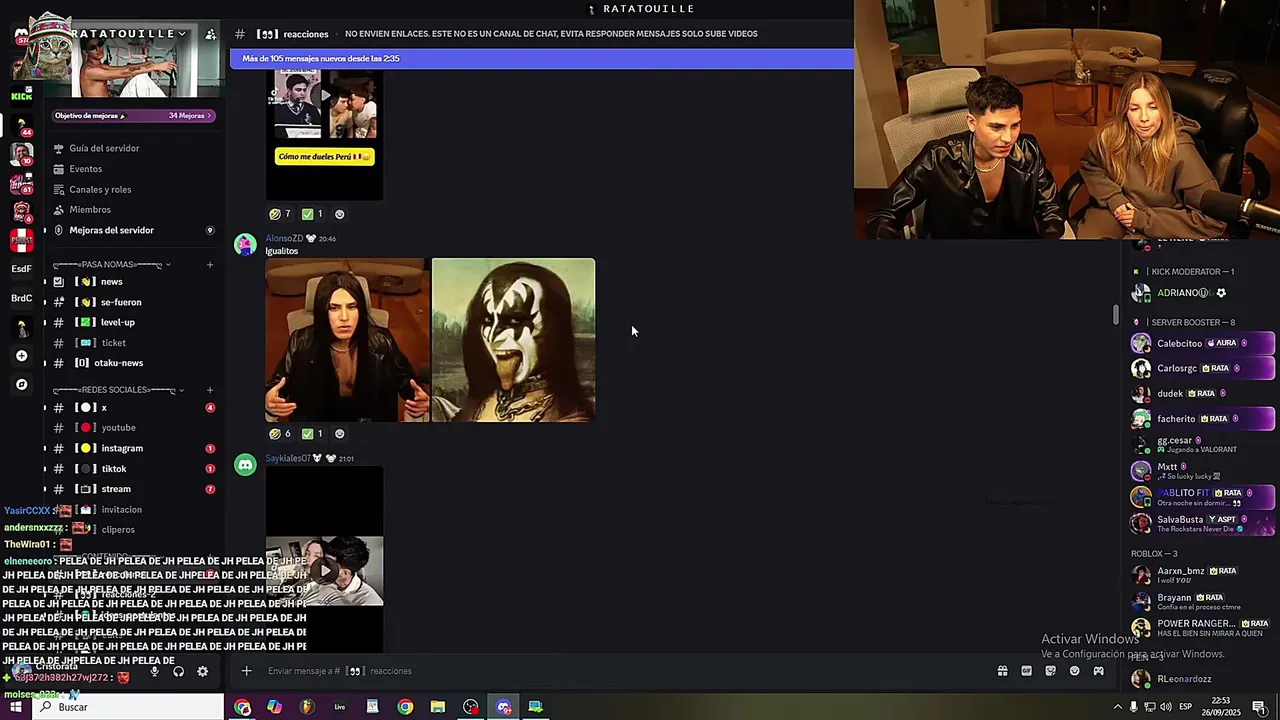Create a channel in the PASA NOMAS category
The image size is (1280, 720).
coord(210,265)
